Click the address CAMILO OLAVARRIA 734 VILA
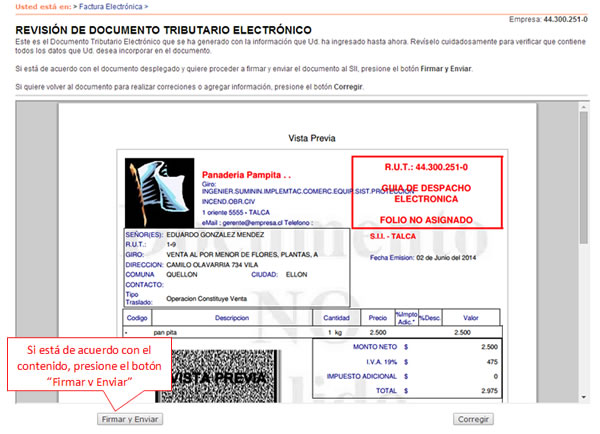This screenshot has height=434, width=600. click(x=212, y=264)
